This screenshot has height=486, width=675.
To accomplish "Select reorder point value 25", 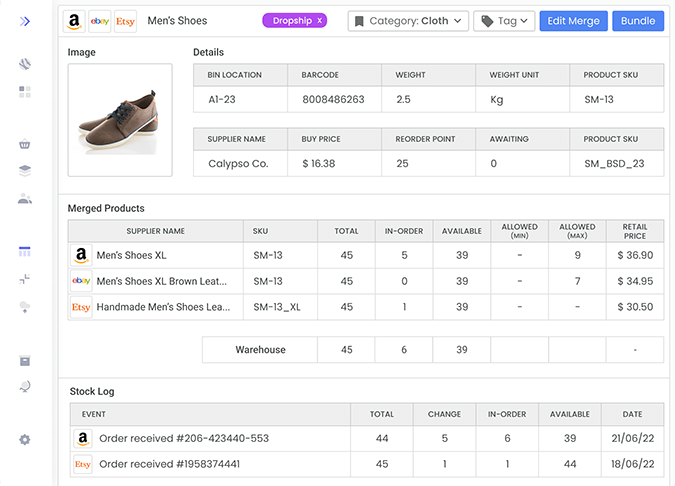I will pyautogui.click(x=402, y=164).
